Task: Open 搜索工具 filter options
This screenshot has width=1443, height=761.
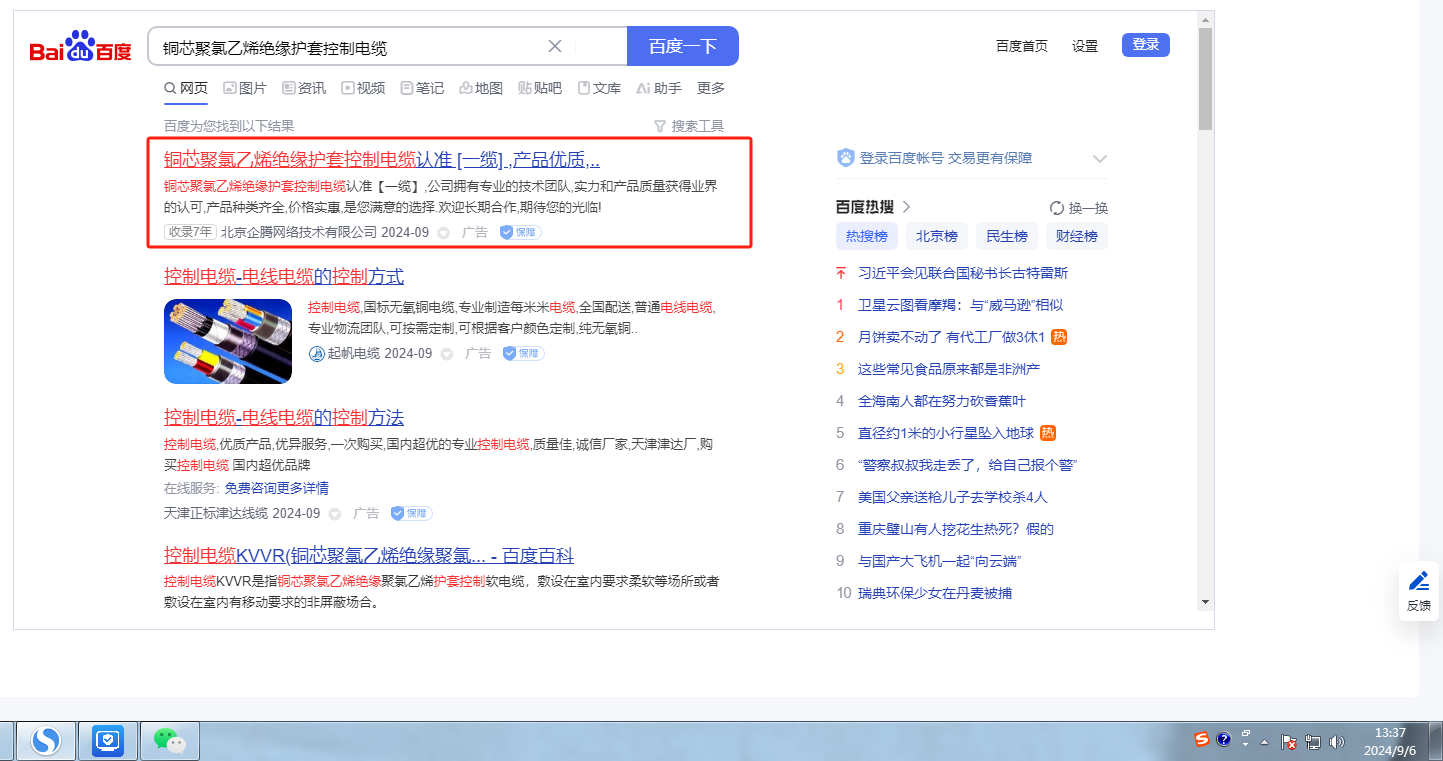Action: coord(688,126)
